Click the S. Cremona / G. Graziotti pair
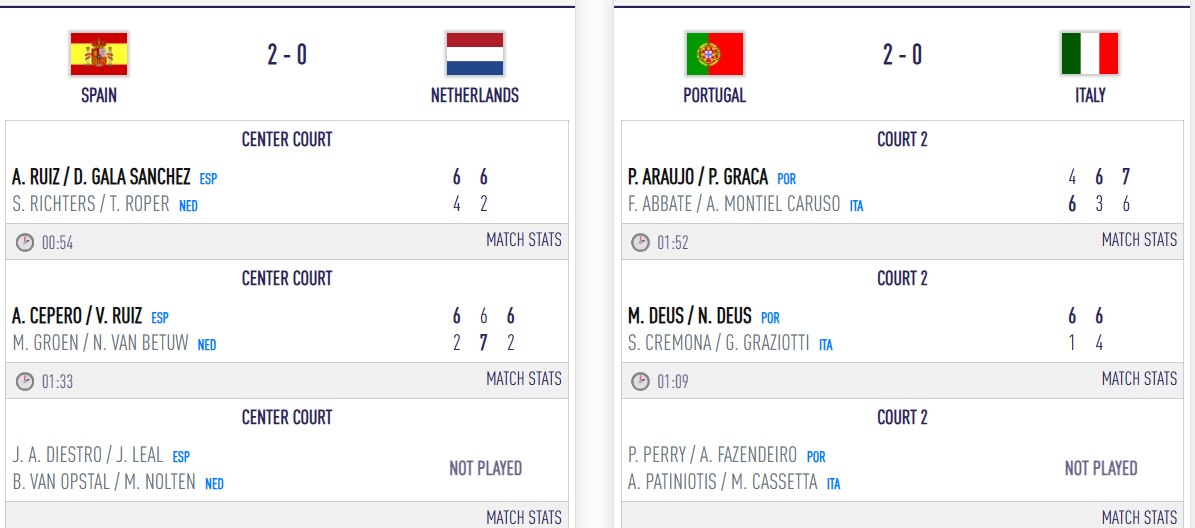This screenshot has width=1195, height=528. pyautogui.click(x=720, y=343)
